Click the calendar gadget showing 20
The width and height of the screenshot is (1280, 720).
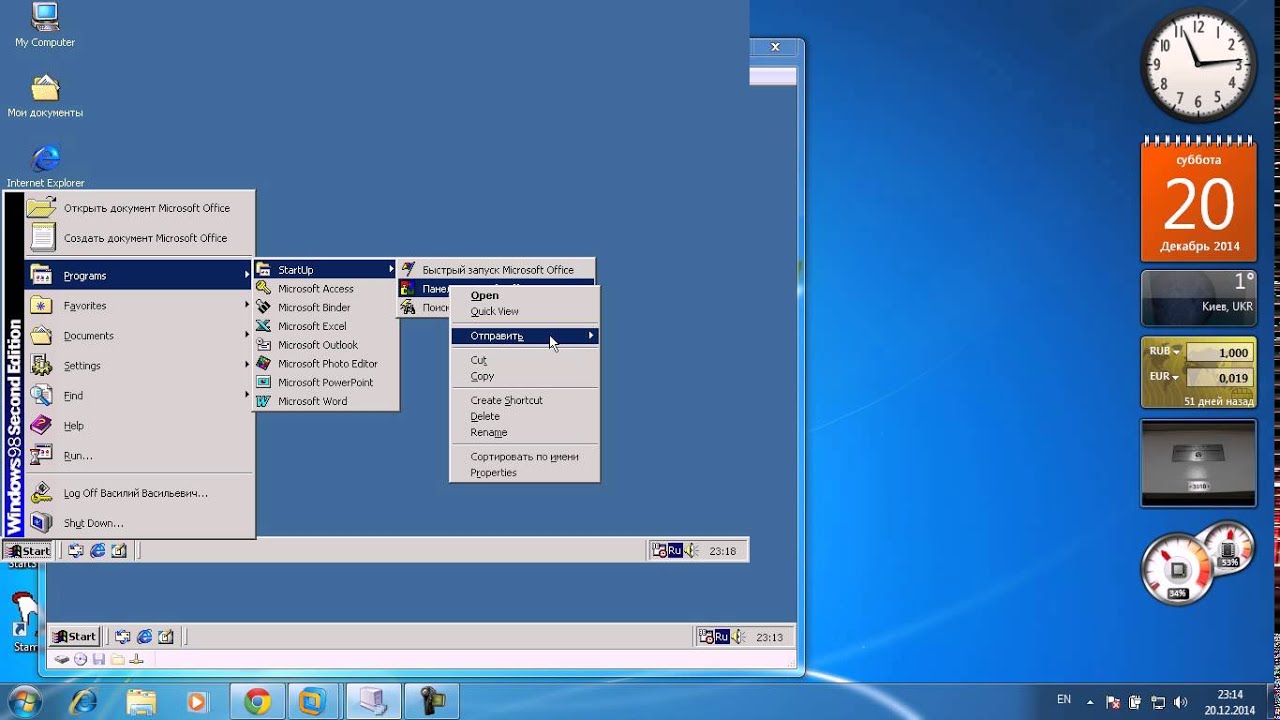click(1199, 198)
